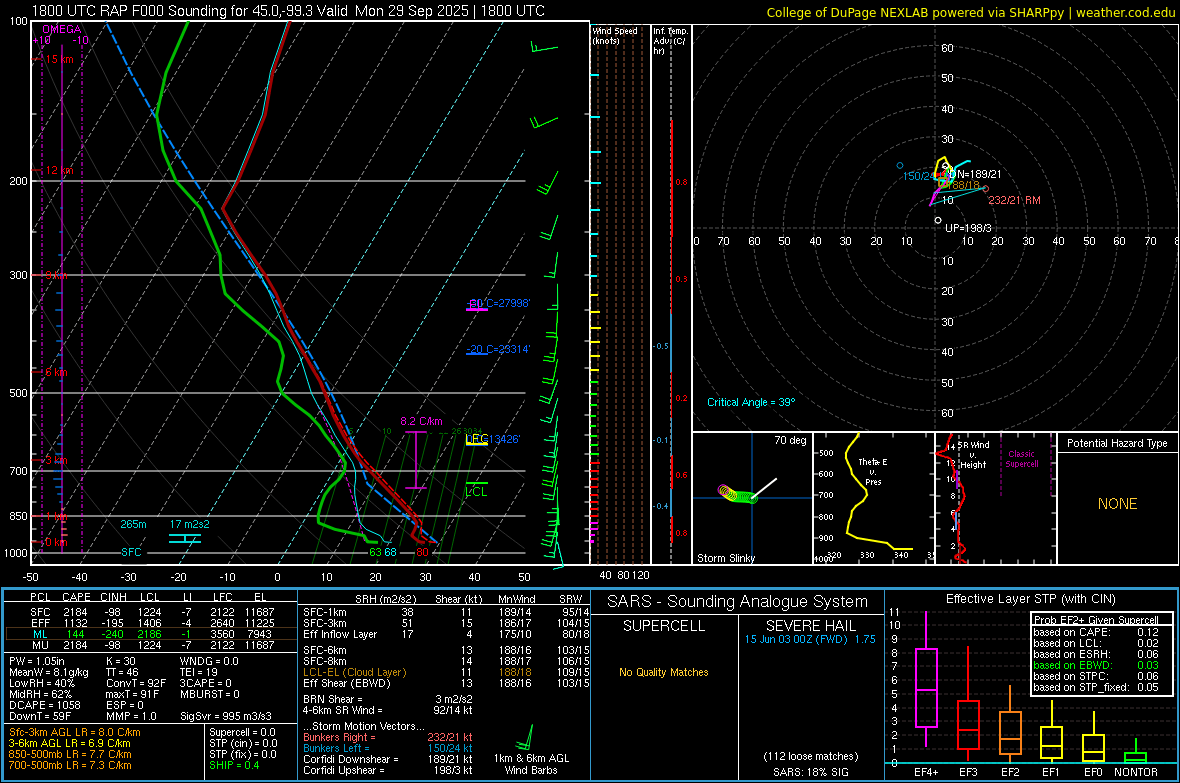Select the Effective Layer STP (with CIN) title
Image resolution: width=1180 pixels, height=783 pixels.
point(1031,599)
